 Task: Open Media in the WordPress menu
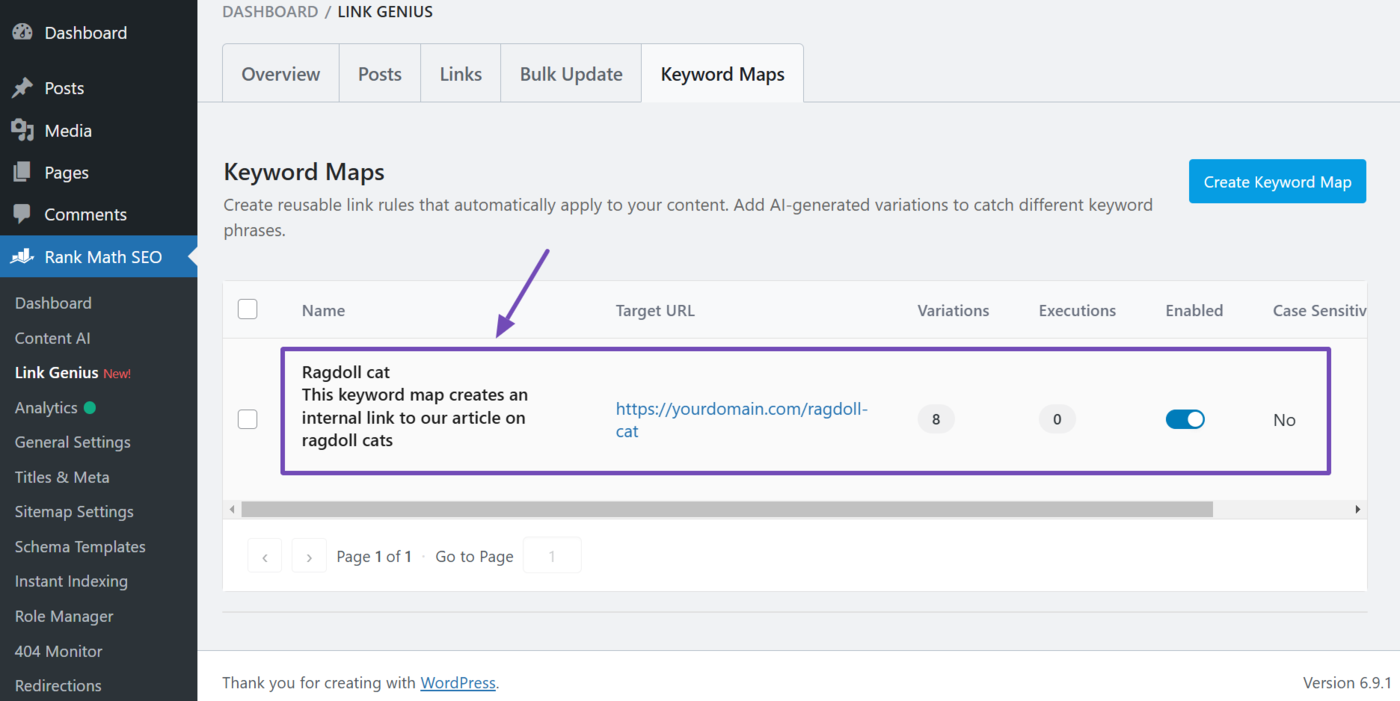click(68, 131)
